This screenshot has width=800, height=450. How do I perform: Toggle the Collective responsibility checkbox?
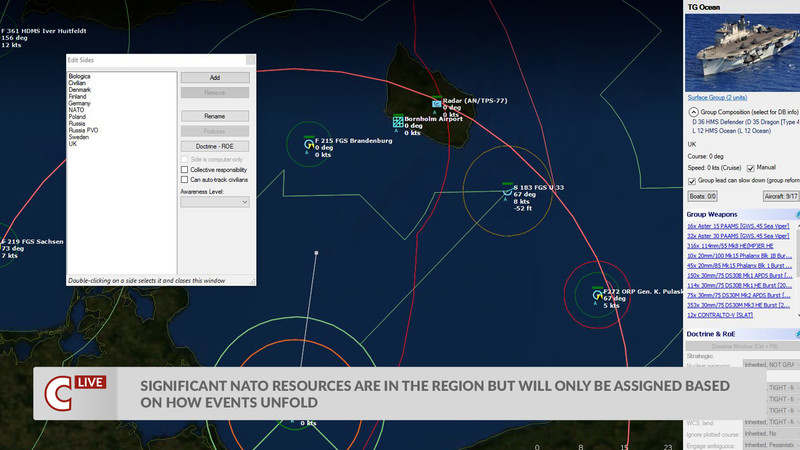pyautogui.click(x=184, y=169)
